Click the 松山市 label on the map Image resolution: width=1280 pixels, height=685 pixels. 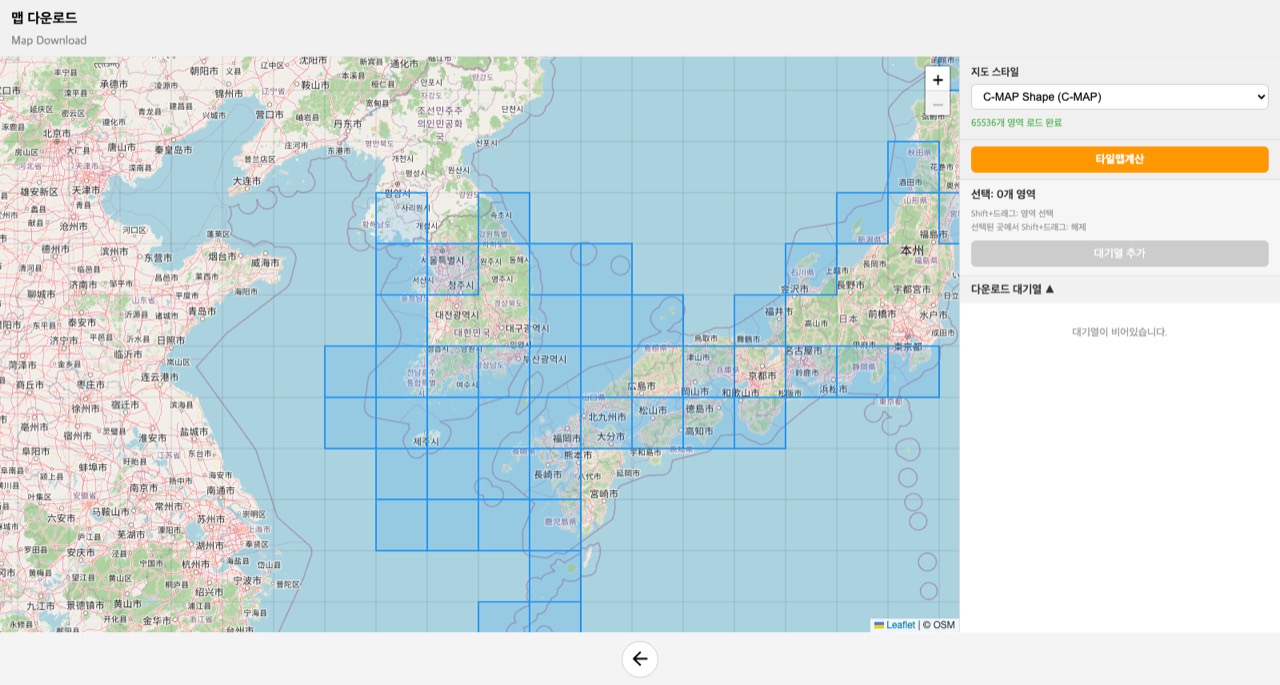(653, 410)
